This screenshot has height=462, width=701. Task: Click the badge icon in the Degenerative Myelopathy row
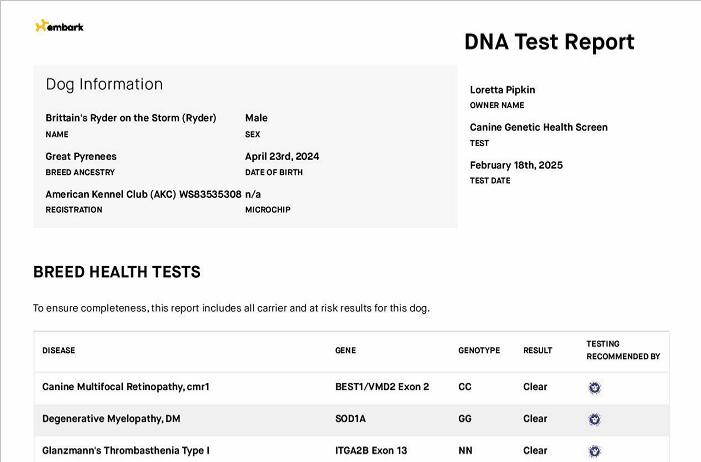594,419
